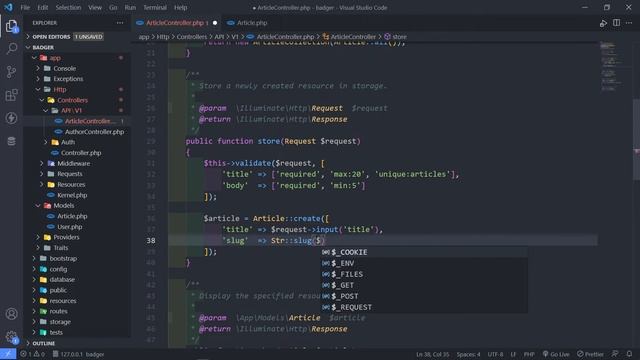
Task: Open editor More Actions menu
Action: [x=629, y=23]
